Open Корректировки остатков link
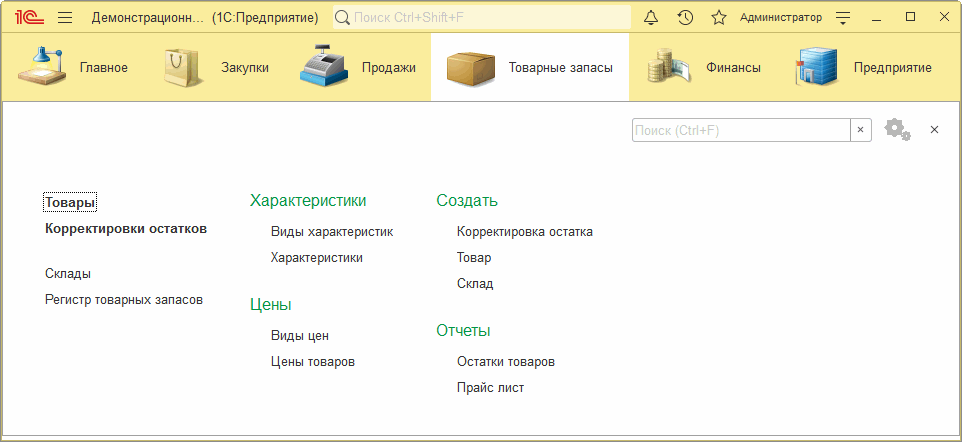962x442 pixels. pyautogui.click(x=126, y=229)
